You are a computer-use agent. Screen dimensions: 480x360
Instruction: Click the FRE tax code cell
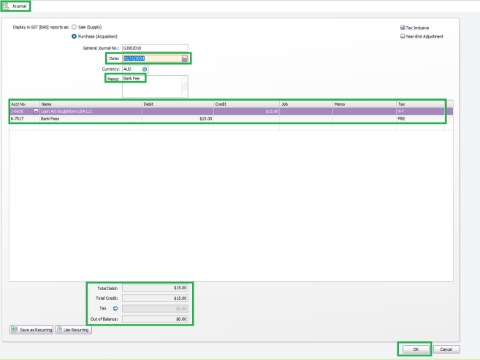420,119
